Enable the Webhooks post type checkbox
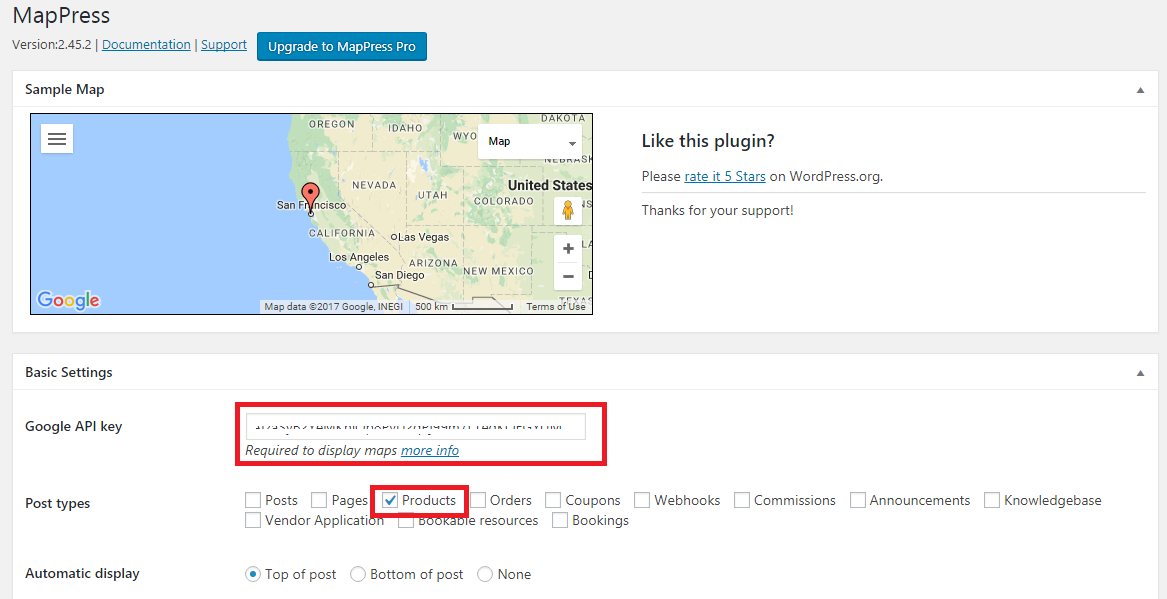 642,500
